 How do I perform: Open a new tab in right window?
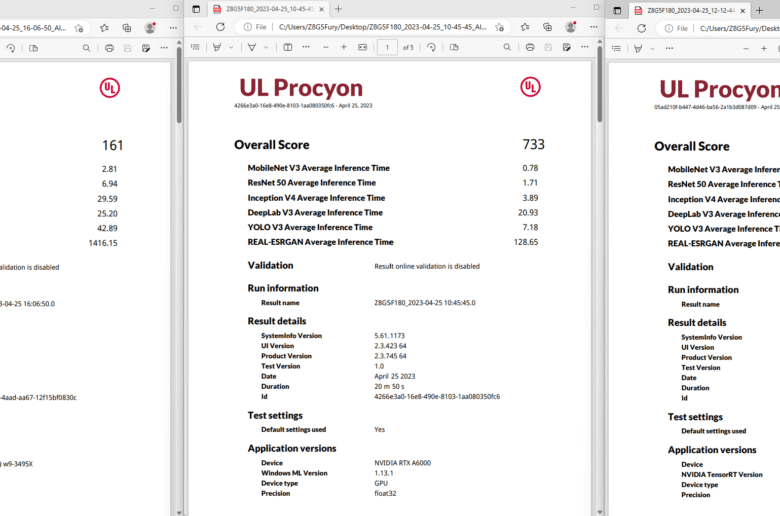tap(759, 10)
